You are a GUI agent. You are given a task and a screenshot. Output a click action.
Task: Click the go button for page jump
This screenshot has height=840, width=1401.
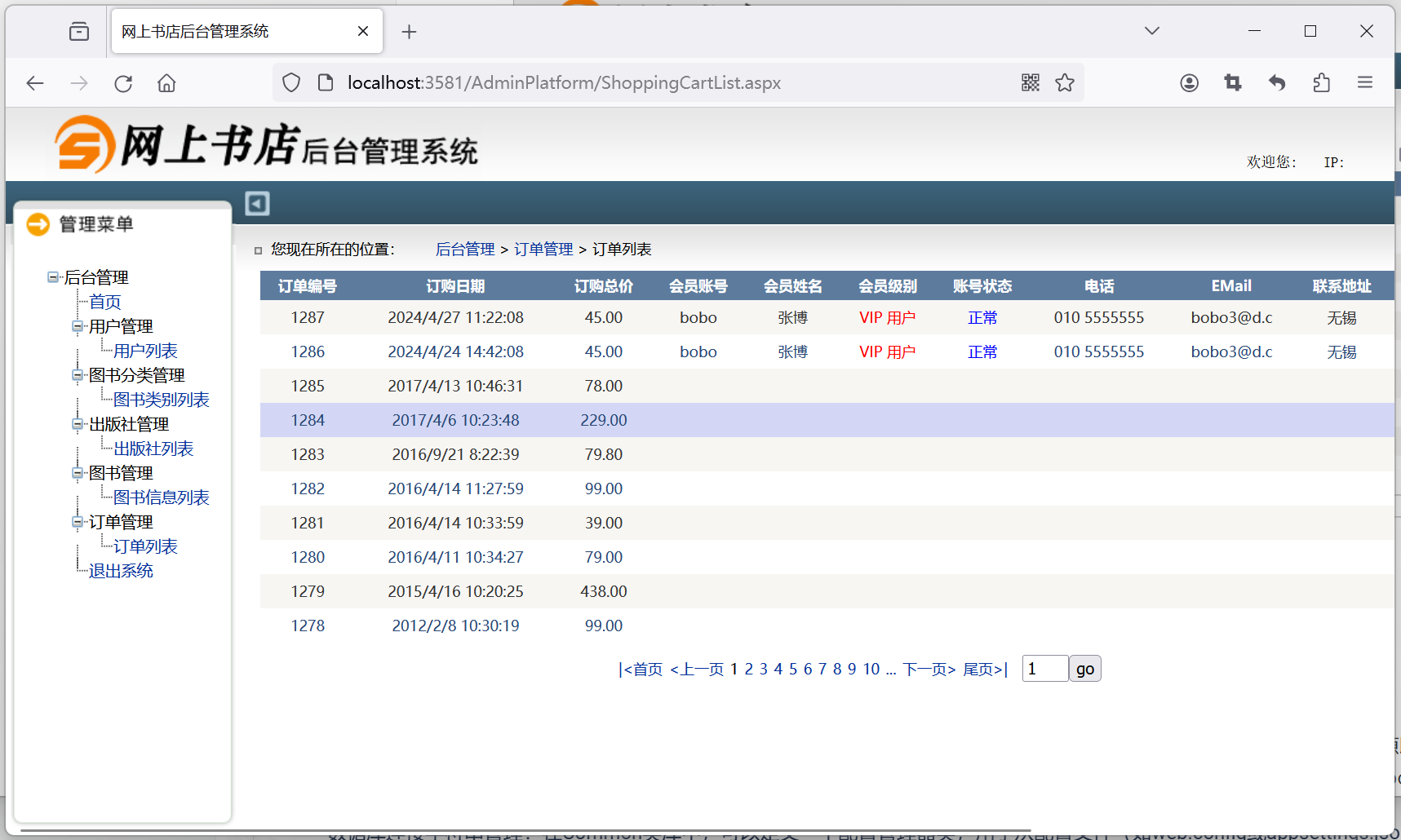tap(1084, 669)
